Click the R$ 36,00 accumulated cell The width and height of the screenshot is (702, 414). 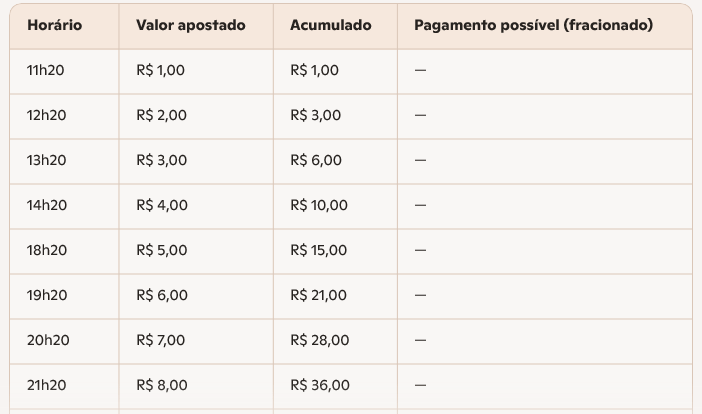tap(320, 386)
